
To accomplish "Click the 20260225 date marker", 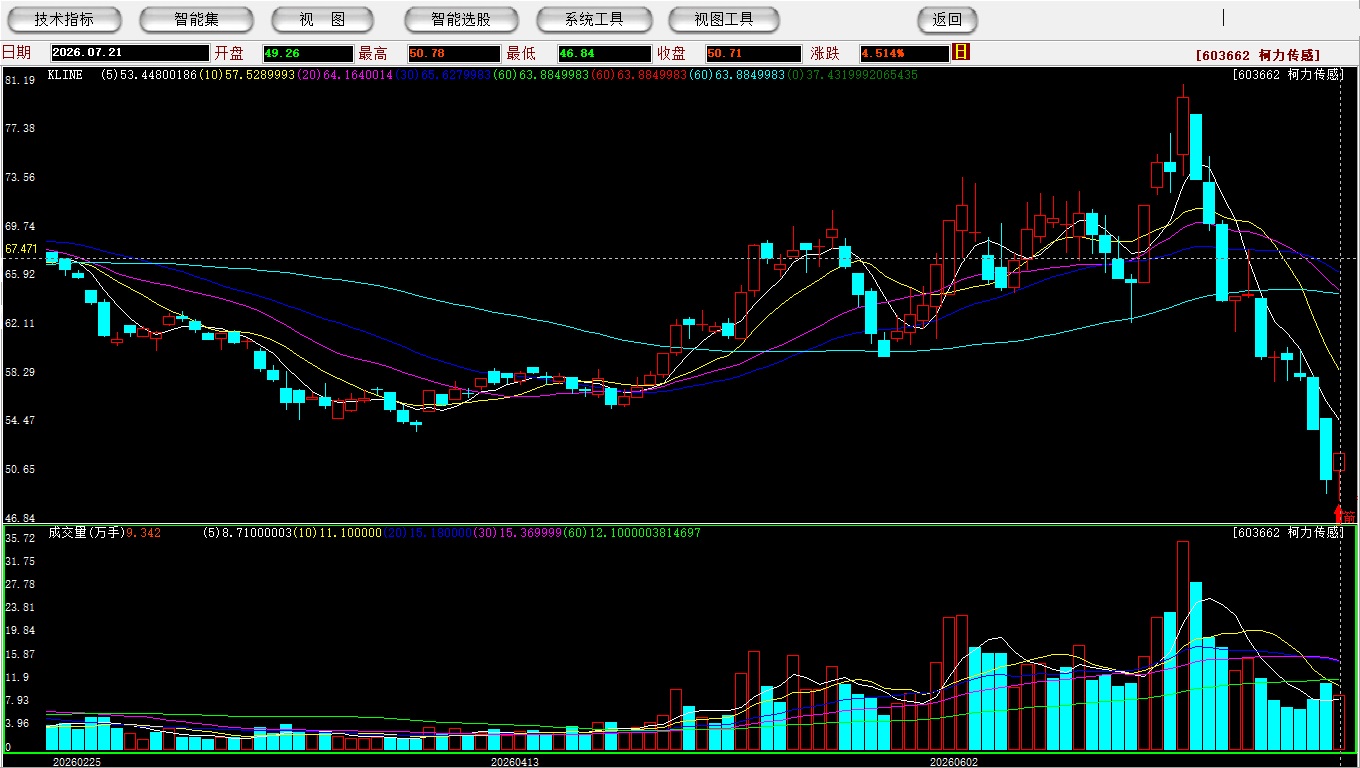I will pos(77,762).
